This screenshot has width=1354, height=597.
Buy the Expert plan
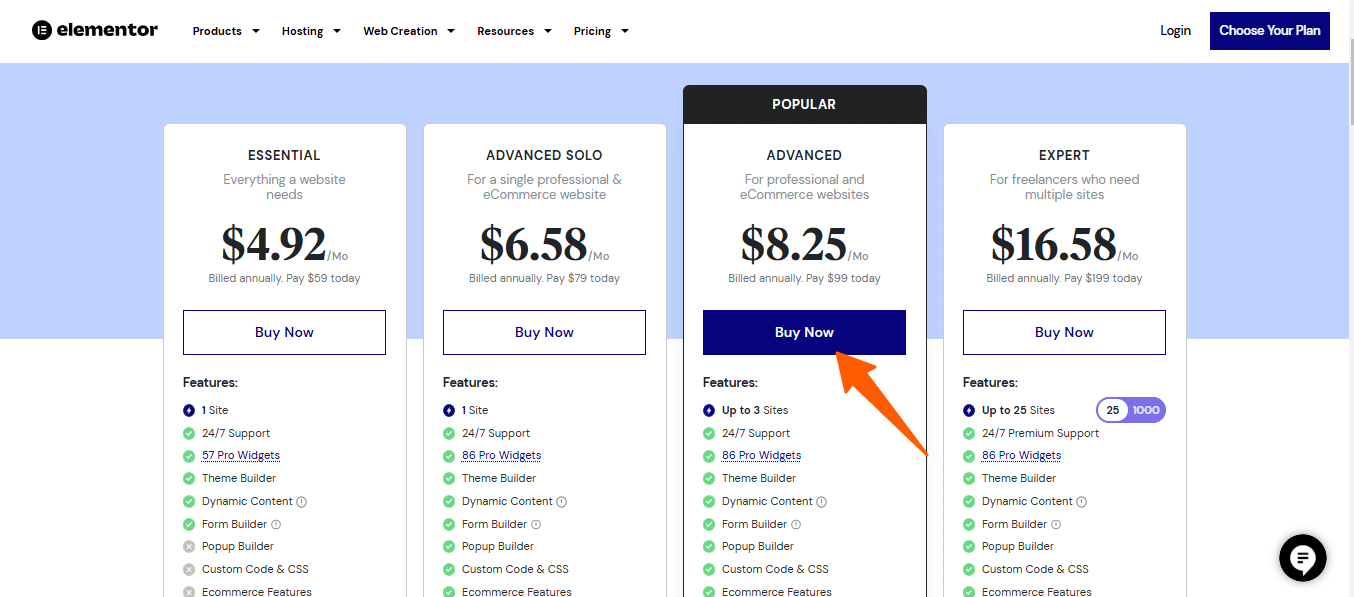click(x=1064, y=332)
